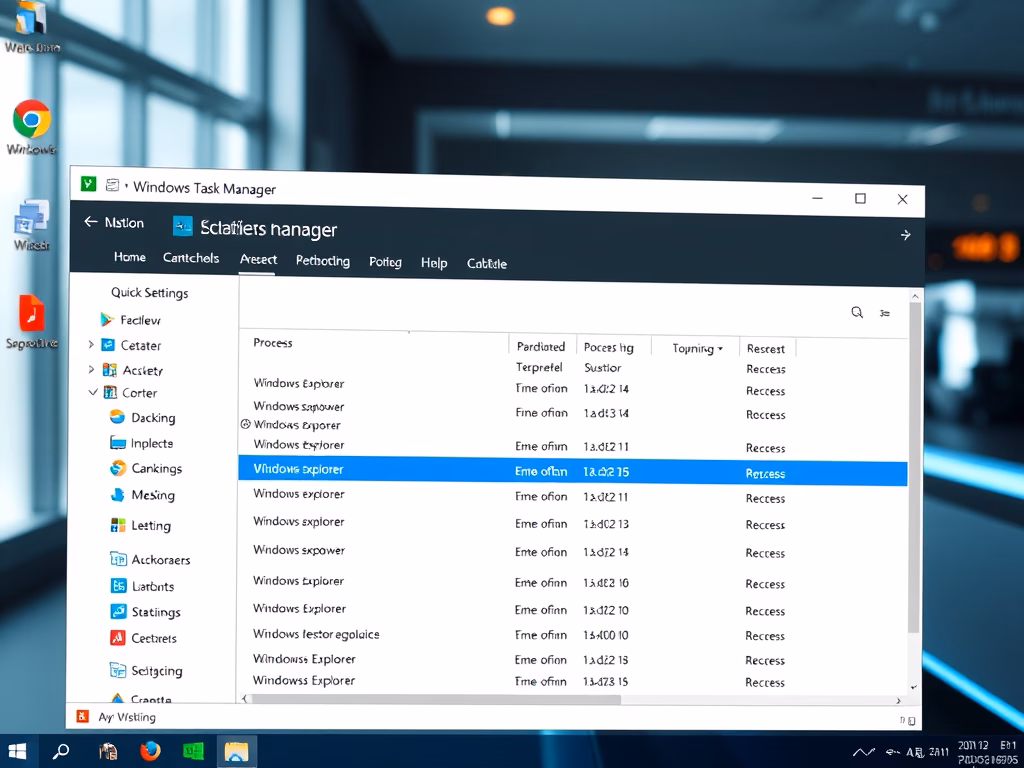This screenshot has width=1024, height=768.
Task: Go back with the Mstion arrow
Action: (91, 222)
